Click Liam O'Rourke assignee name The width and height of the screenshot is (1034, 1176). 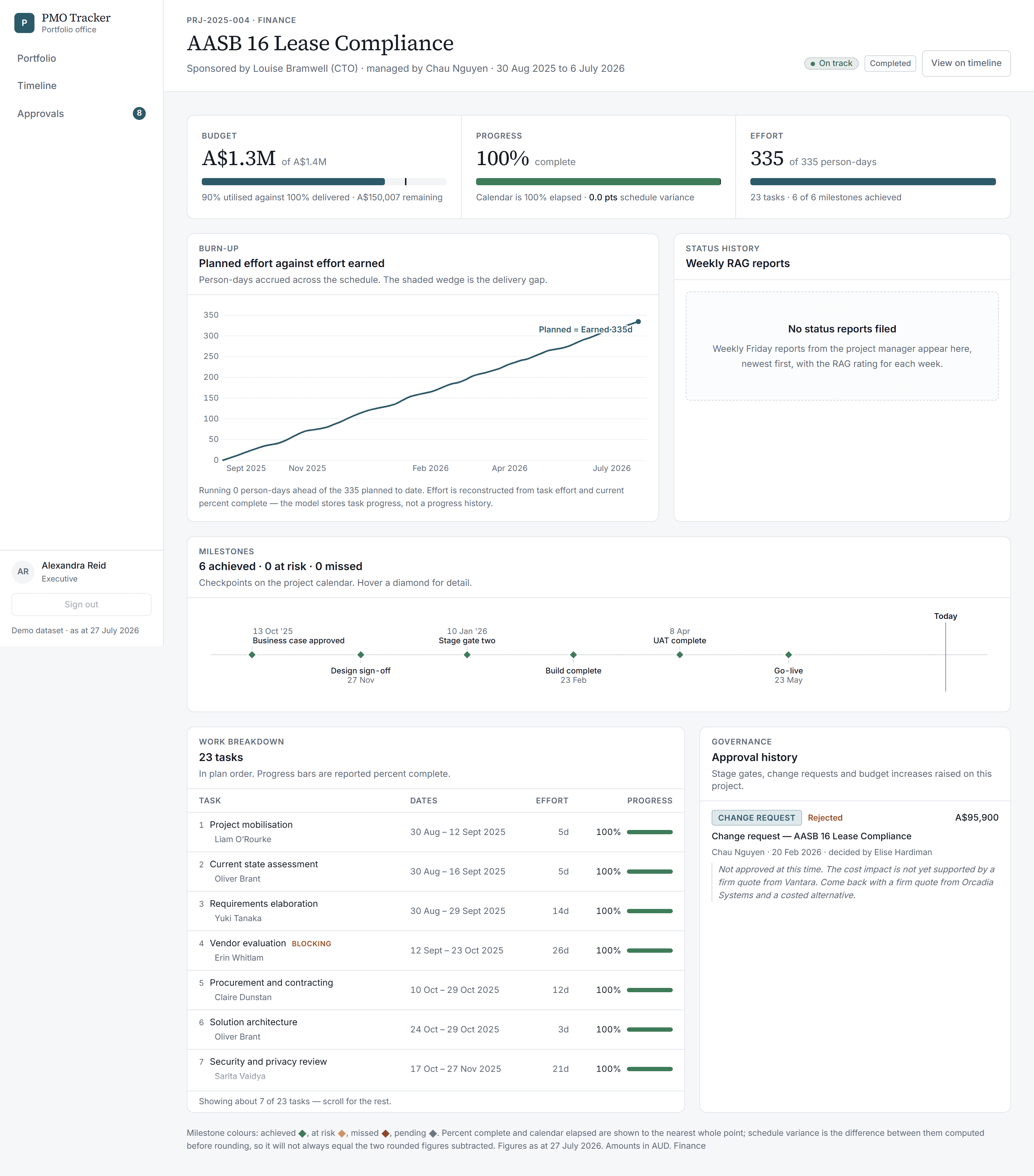tap(243, 839)
